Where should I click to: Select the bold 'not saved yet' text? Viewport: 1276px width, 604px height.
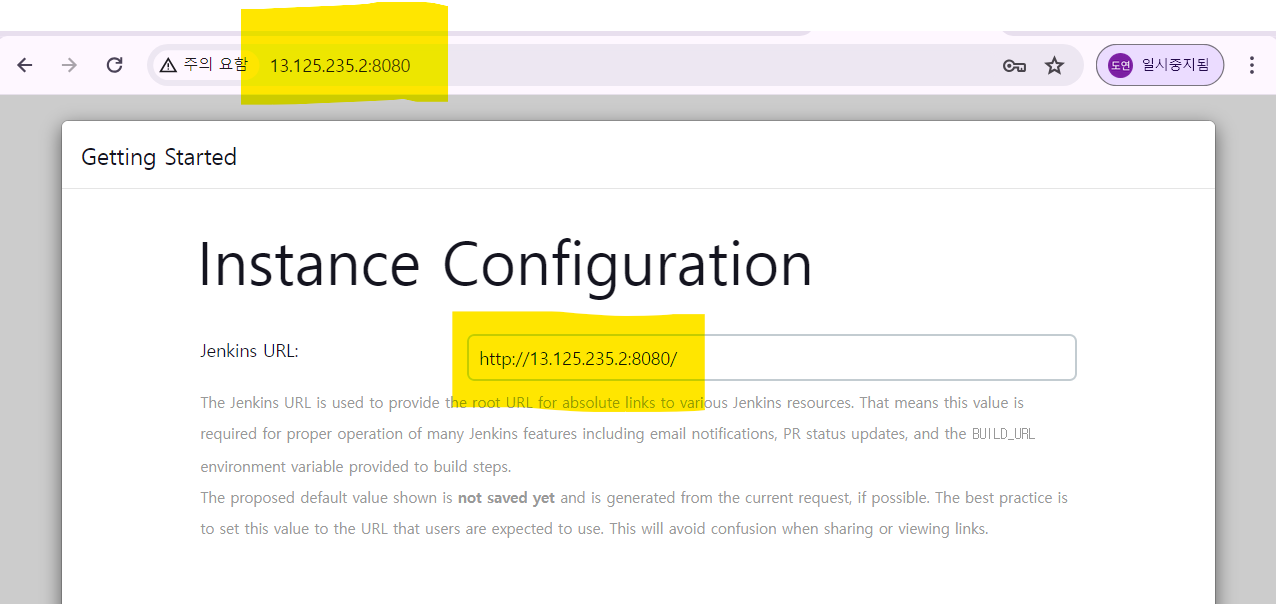pos(506,497)
